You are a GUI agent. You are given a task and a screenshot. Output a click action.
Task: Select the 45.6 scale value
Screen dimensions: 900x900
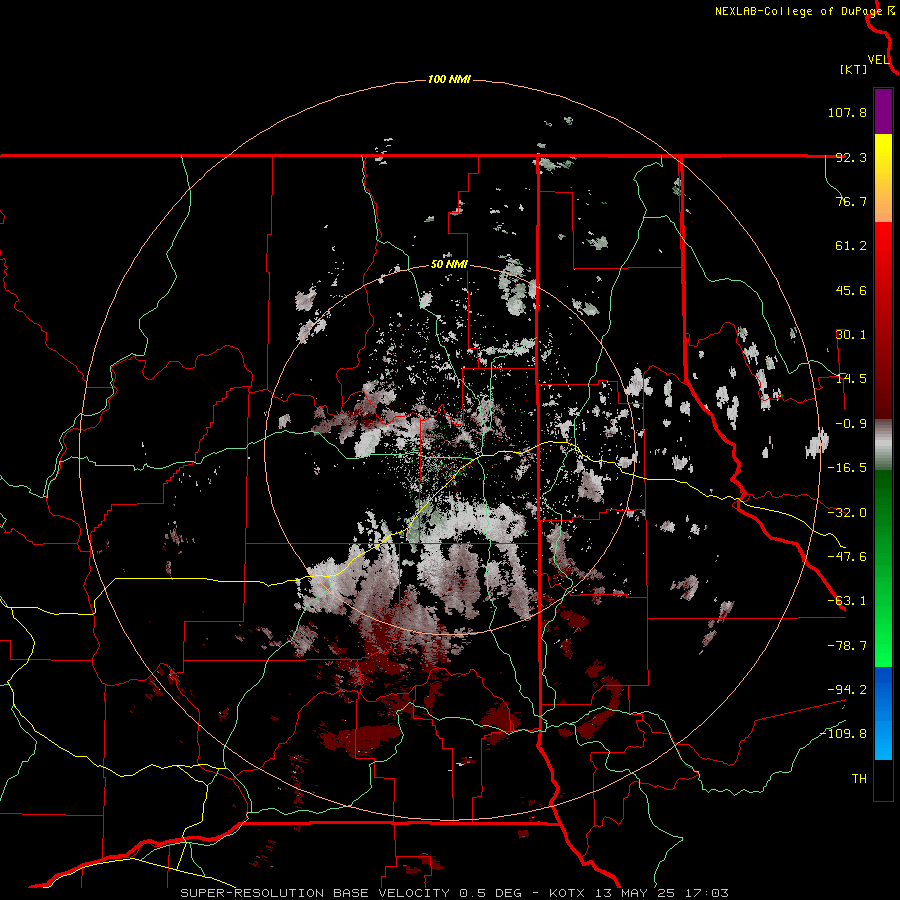click(851, 290)
